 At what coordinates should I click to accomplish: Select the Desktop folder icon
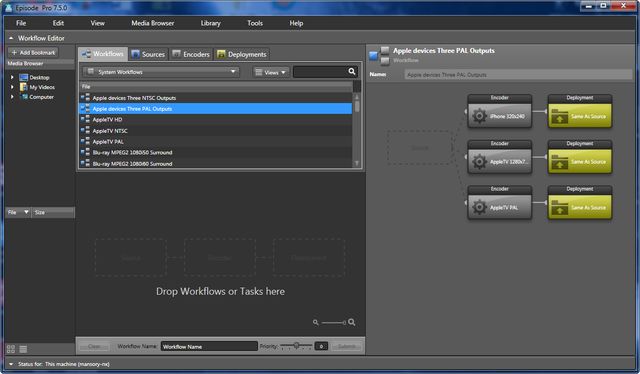(24, 77)
